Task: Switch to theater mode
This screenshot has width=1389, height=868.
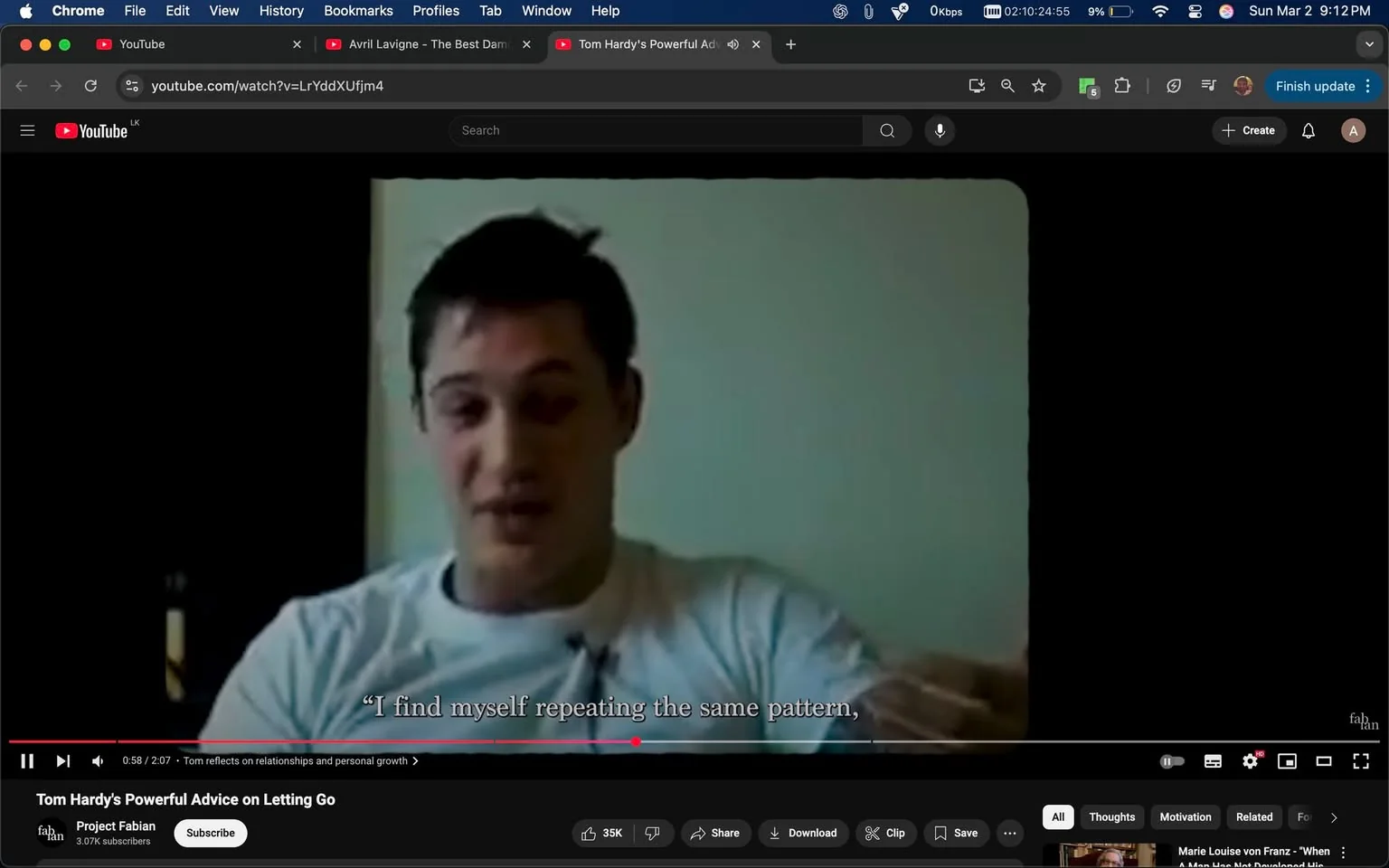Action: tap(1324, 761)
